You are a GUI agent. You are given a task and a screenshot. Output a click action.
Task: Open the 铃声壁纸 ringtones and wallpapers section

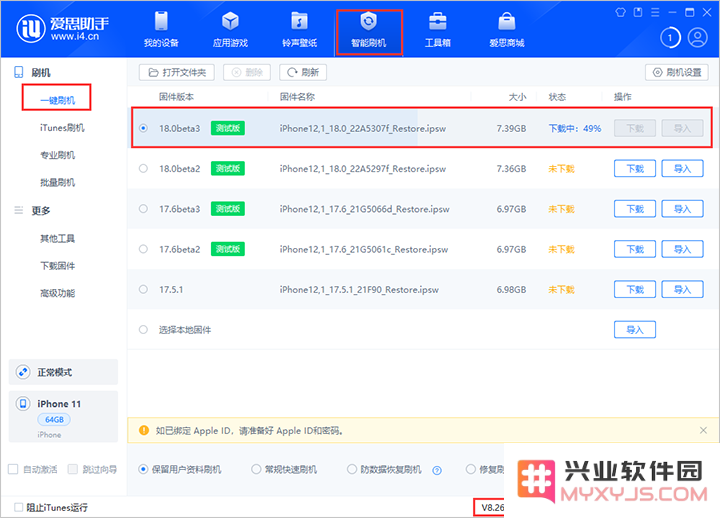pyautogui.click(x=299, y=30)
